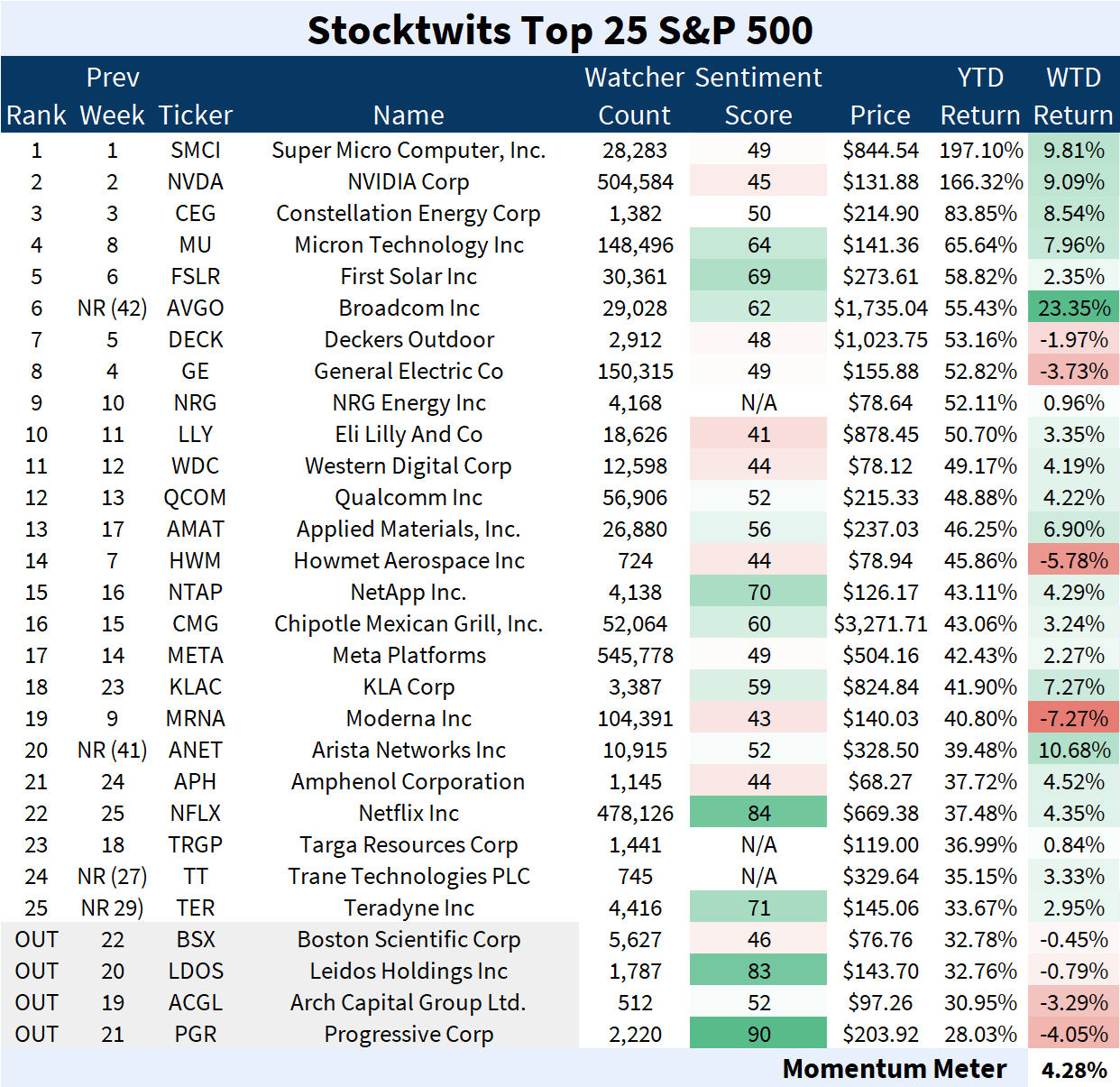Click the PGR ticker cell
This screenshot has width=1120, height=1087.
(x=196, y=1034)
